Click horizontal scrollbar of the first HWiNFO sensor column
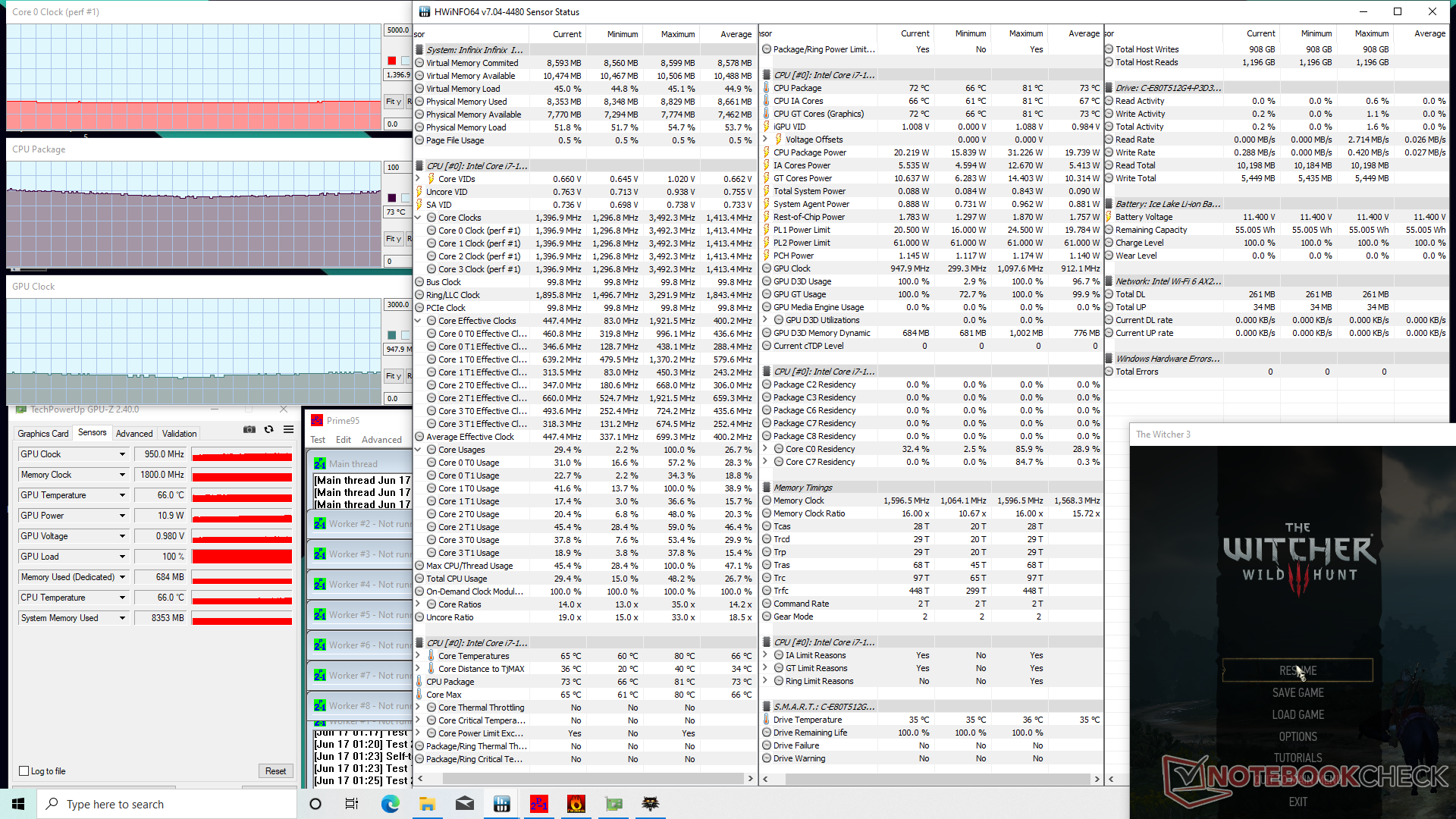 pyautogui.click(x=584, y=778)
